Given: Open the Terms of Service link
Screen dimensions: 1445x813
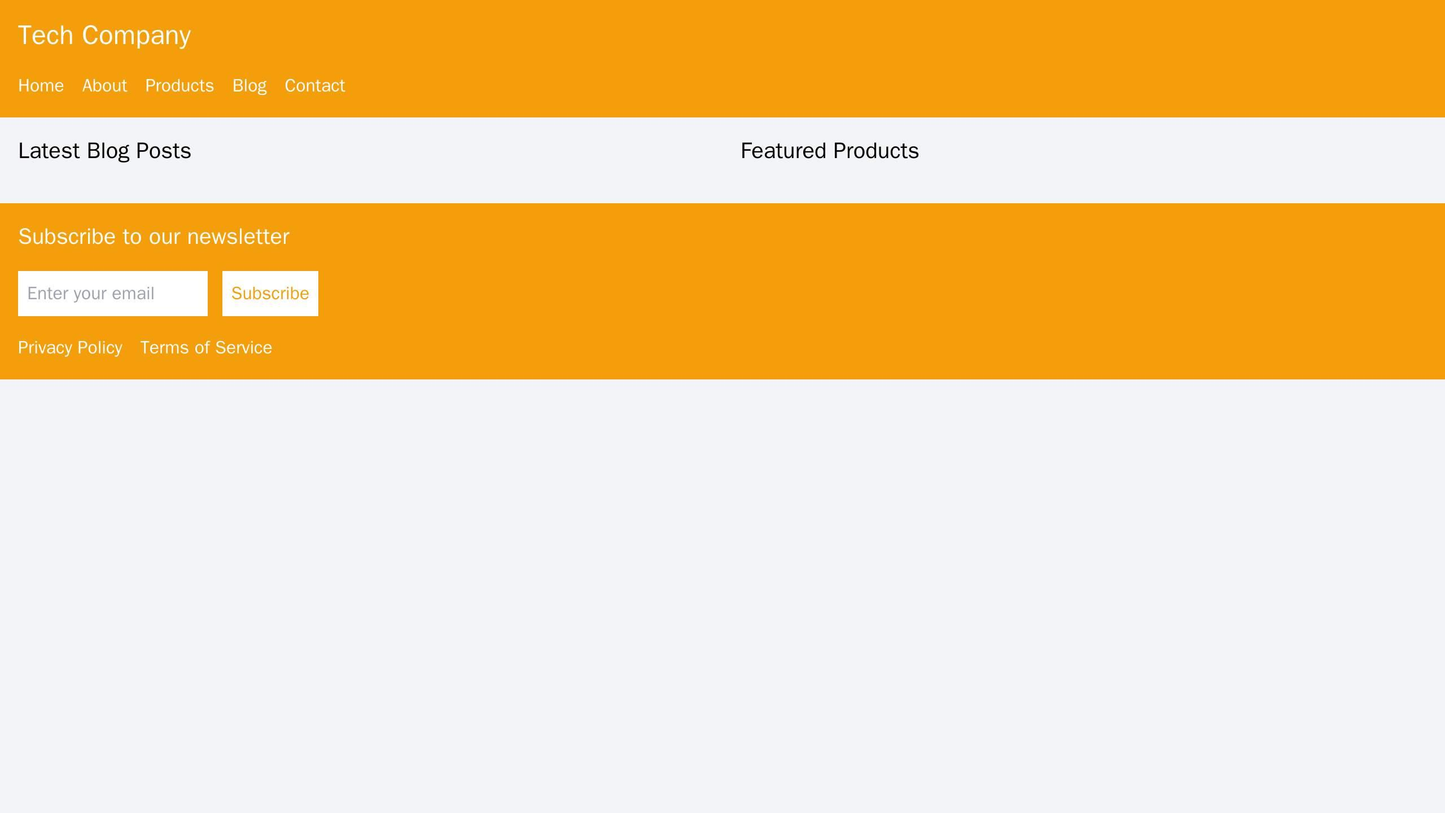Looking at the screenshot, I should (x=206, y=348).
